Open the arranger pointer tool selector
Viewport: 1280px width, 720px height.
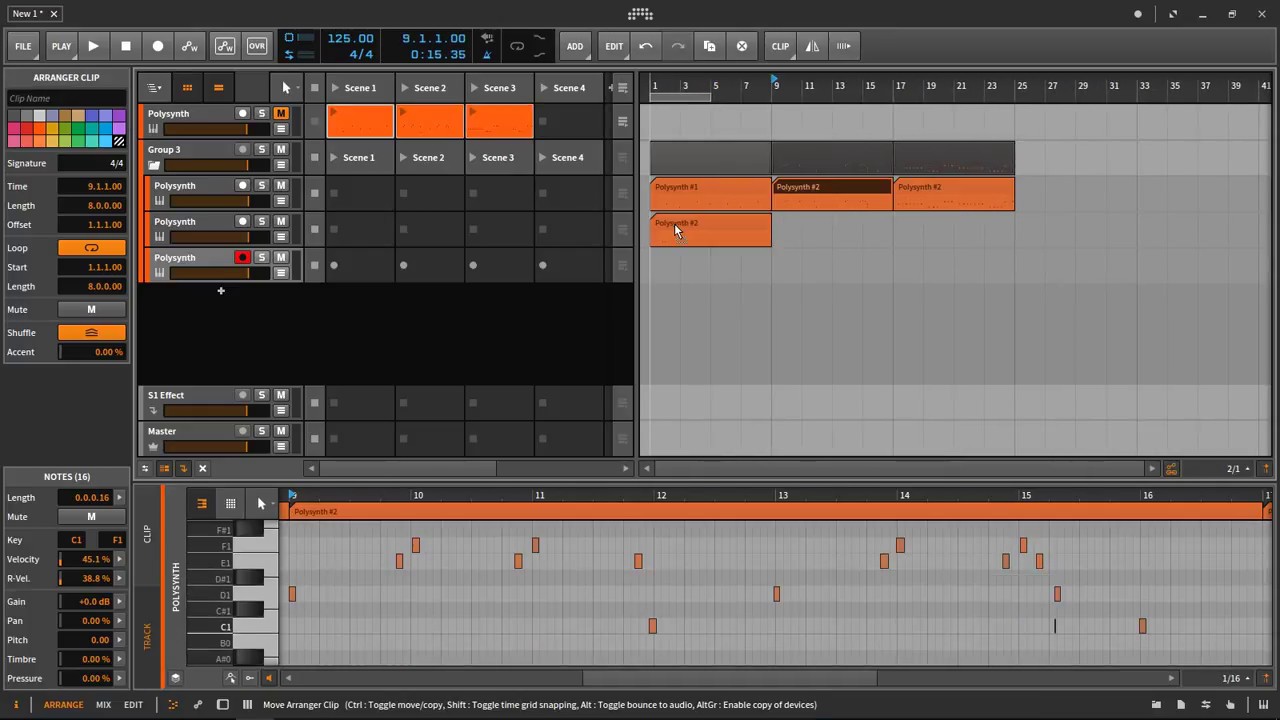tap(286, 88)
